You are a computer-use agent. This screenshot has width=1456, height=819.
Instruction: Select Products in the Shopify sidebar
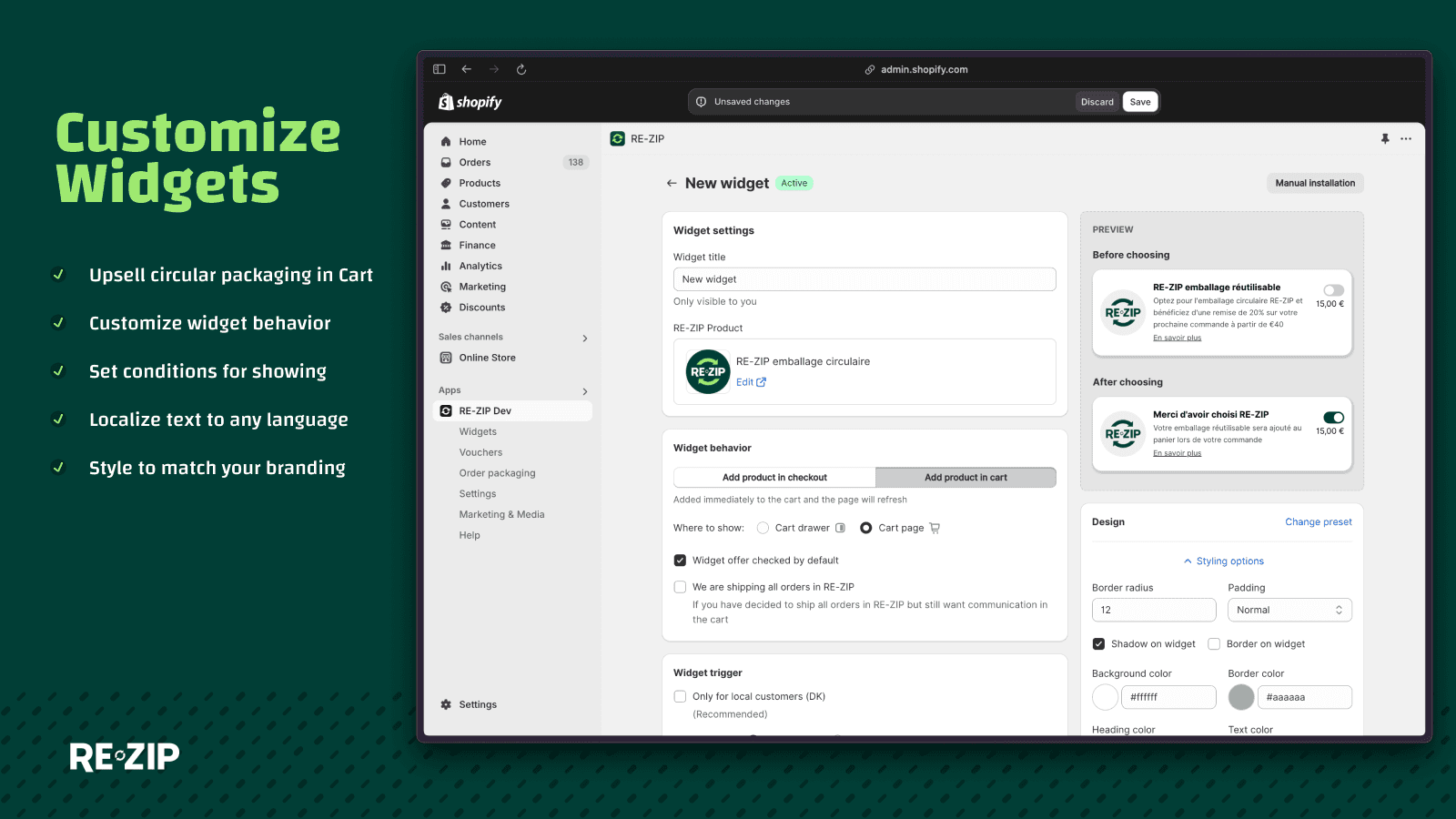(x=480, y=183)
